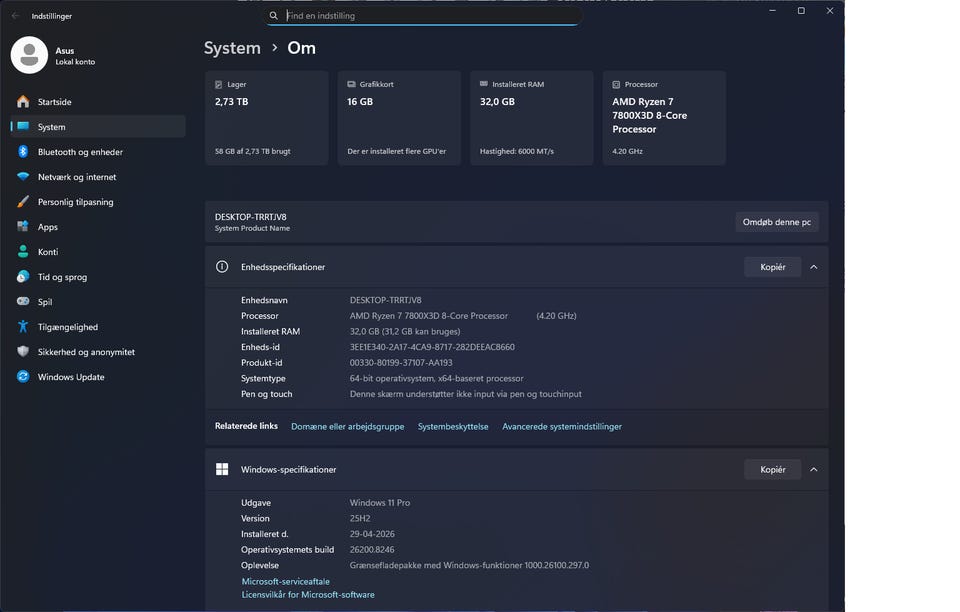This screenshot has width=960, height=612.
Task: Click the Oplevelse Grænsefladepakke value
Action: click(x=470, y=565)
